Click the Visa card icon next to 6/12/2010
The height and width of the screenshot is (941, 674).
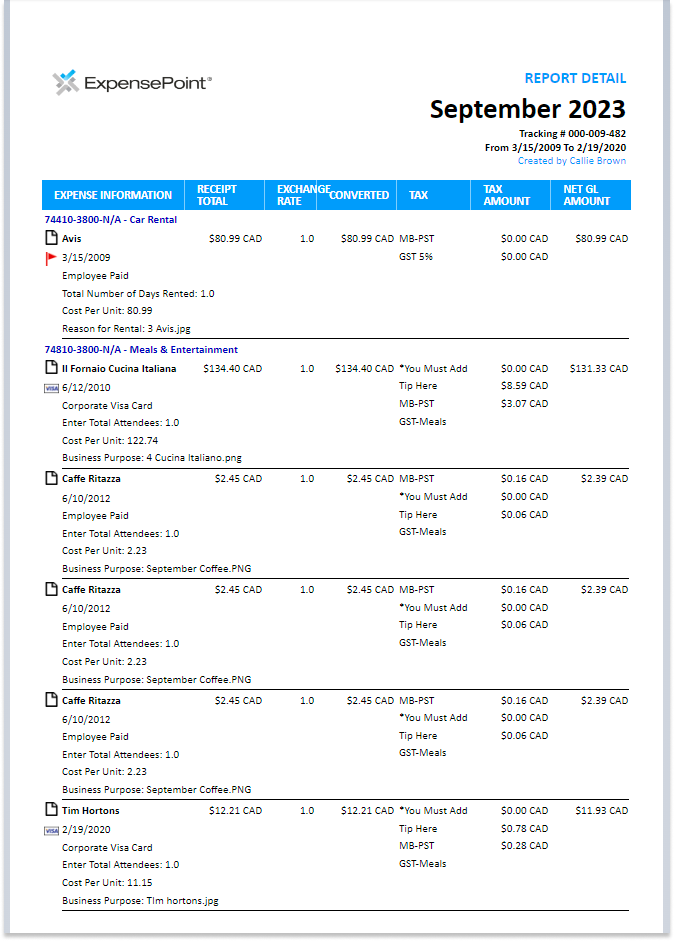point(50,388)
